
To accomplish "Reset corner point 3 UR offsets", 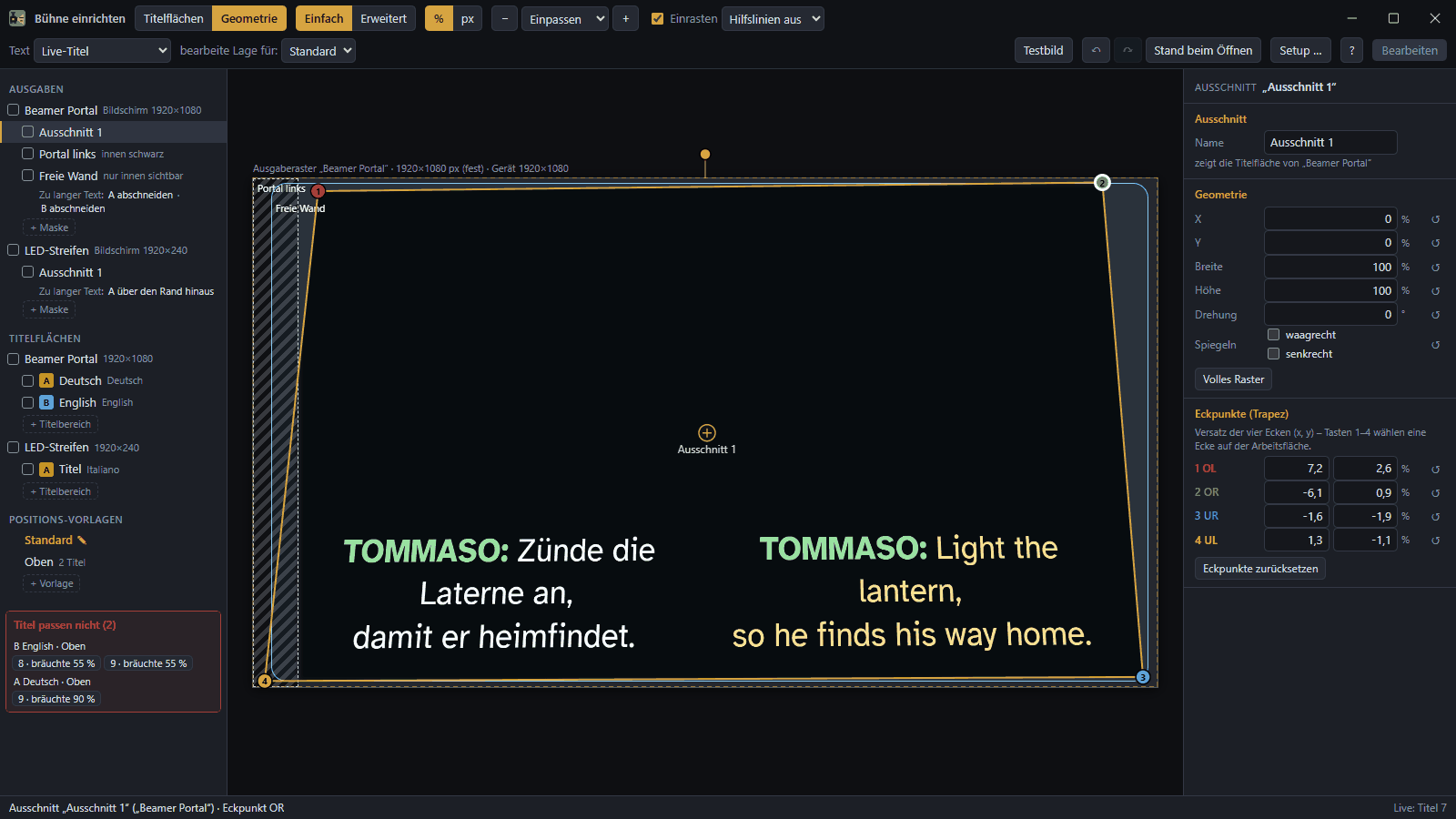I will [x=1435, y=517].
